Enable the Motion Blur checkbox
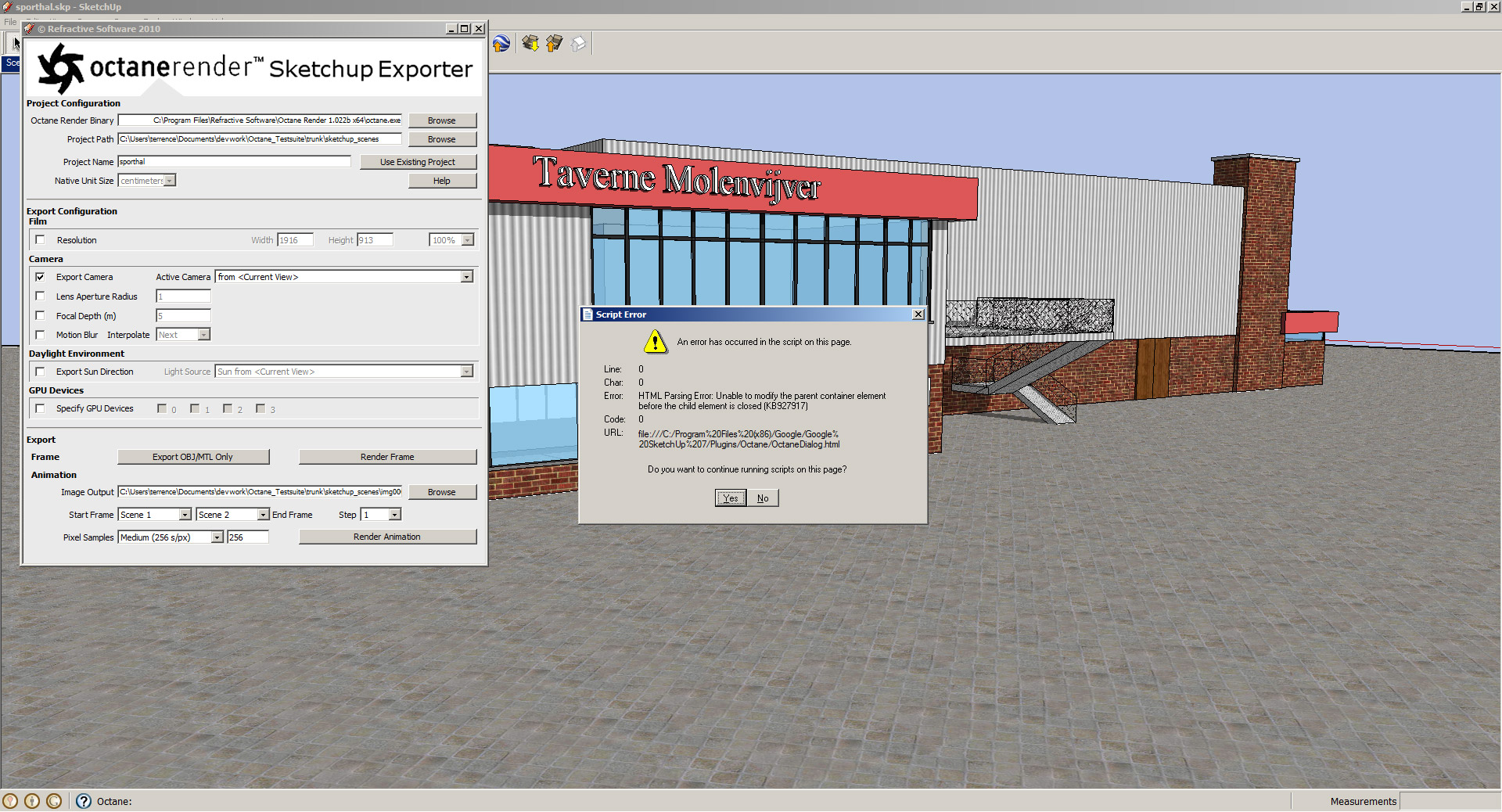 click(41, 335)
